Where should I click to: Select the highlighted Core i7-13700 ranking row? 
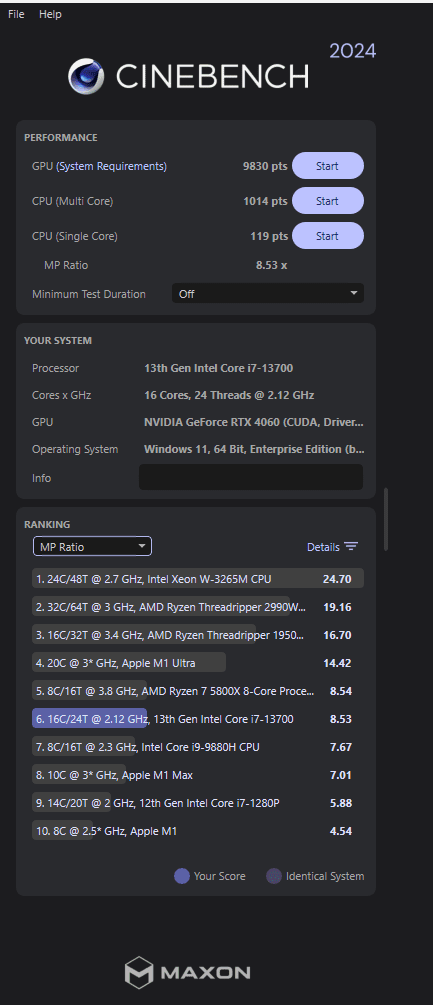click(198, 718)
